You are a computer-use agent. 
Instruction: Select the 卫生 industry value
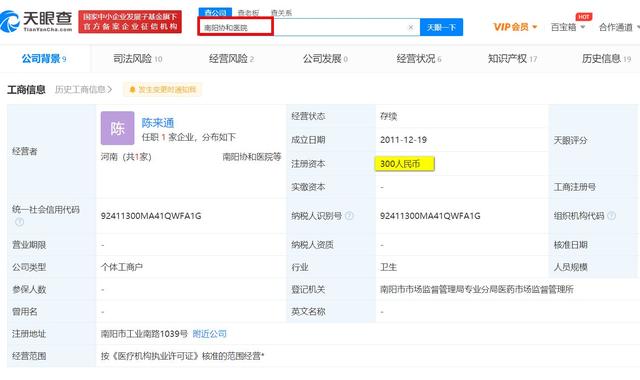(388, 267)
